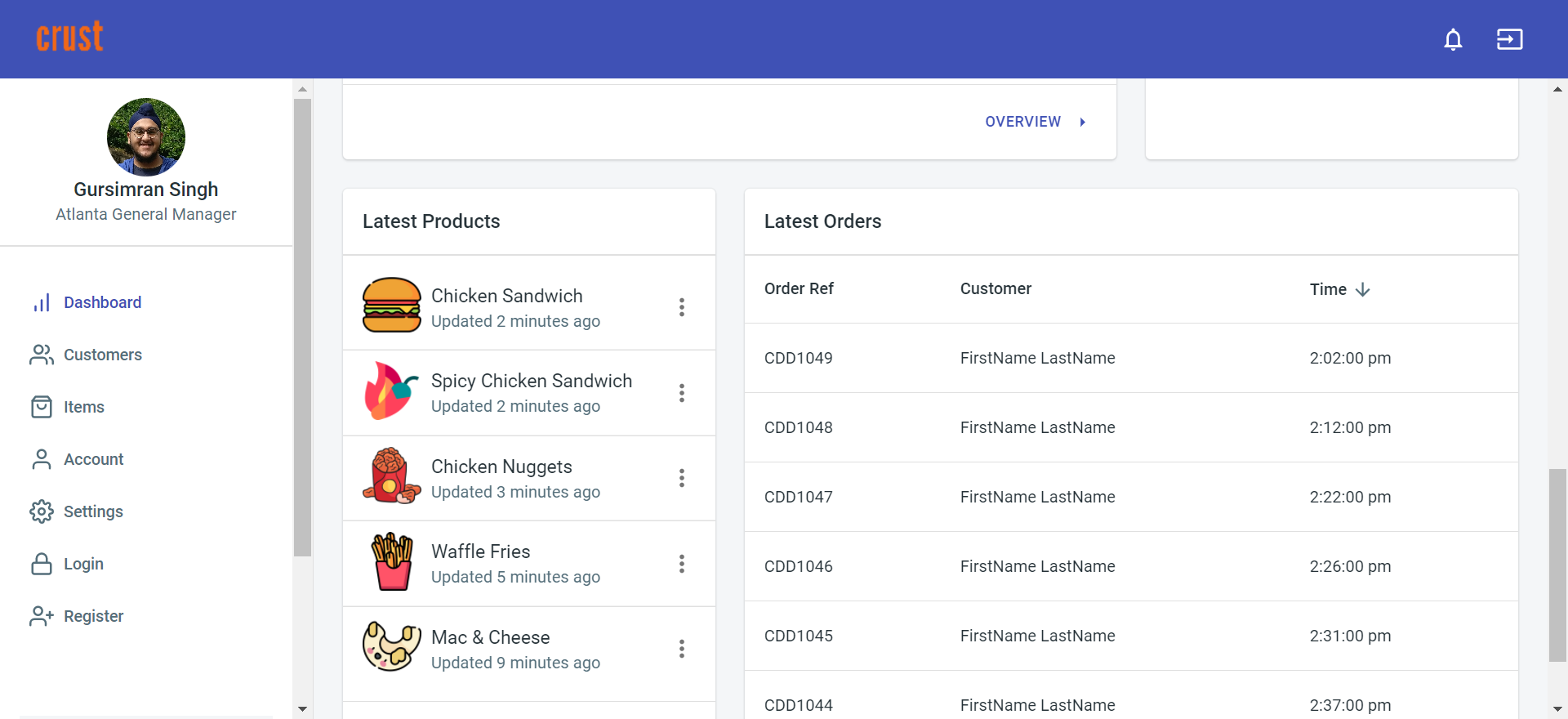Image resolution: width=1568 pixels, height=719 pixels.
Task: Open the notifications bell
Action: click(1453, 39)
